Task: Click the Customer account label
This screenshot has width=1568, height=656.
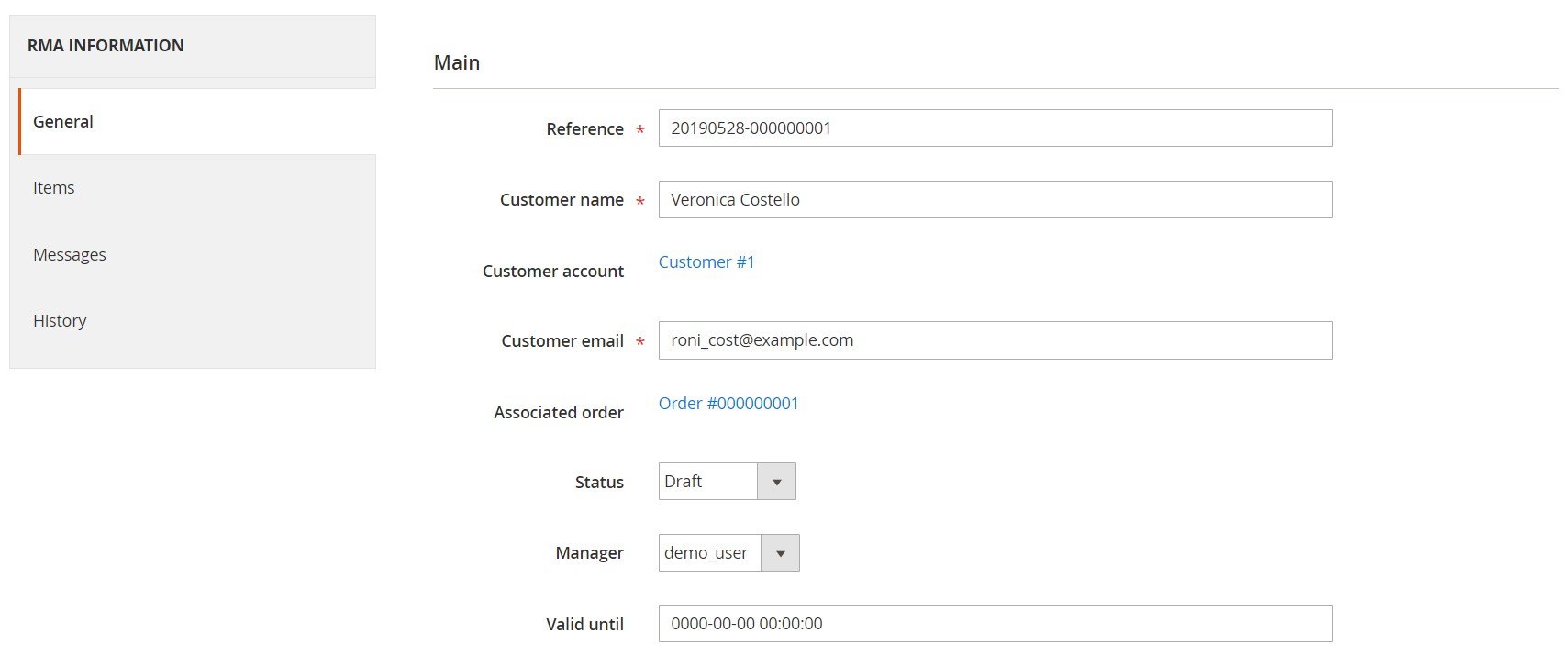Action: tap(553, 272)
